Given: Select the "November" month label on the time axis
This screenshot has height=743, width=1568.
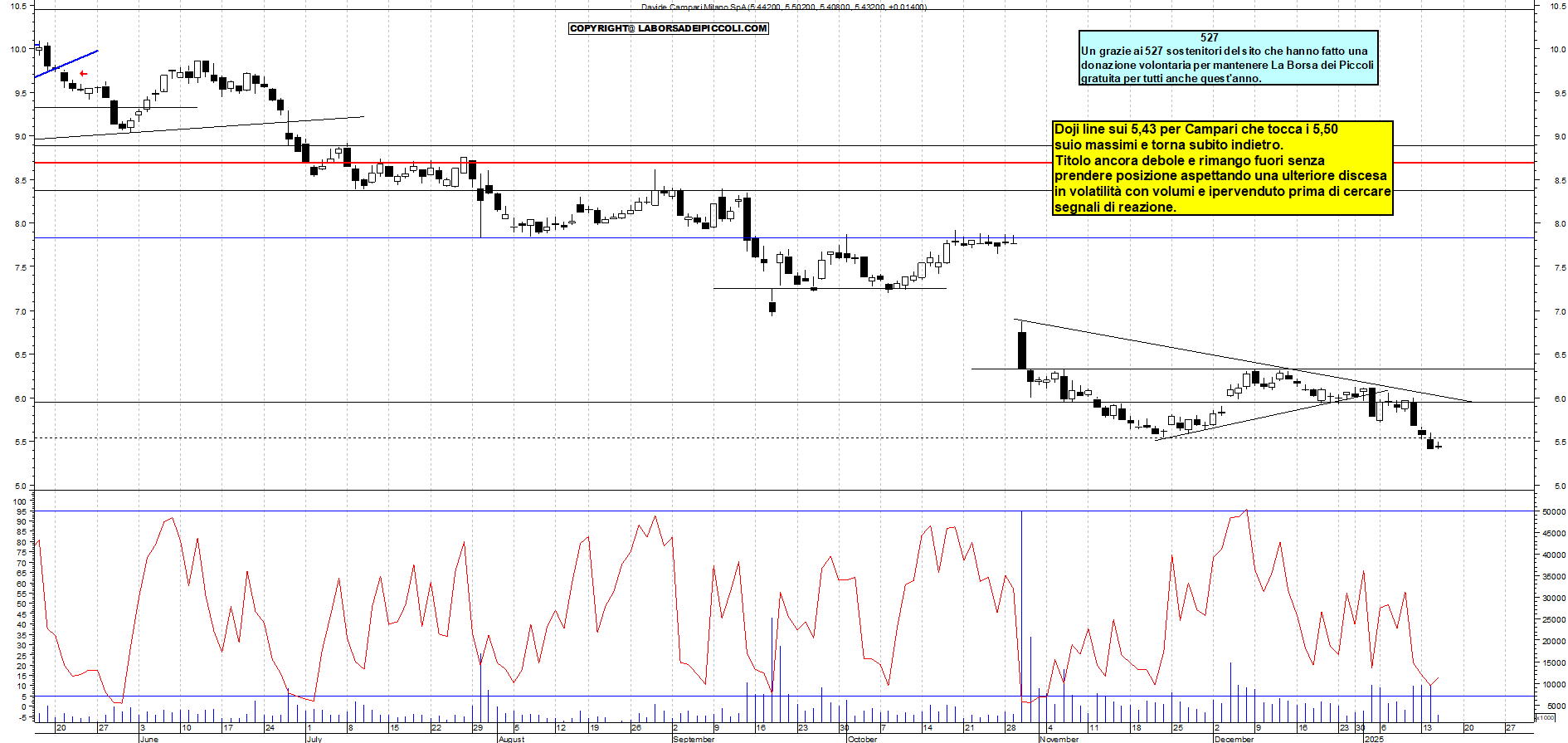Looking at the screenshot, I should click(x=1059, y=739).
